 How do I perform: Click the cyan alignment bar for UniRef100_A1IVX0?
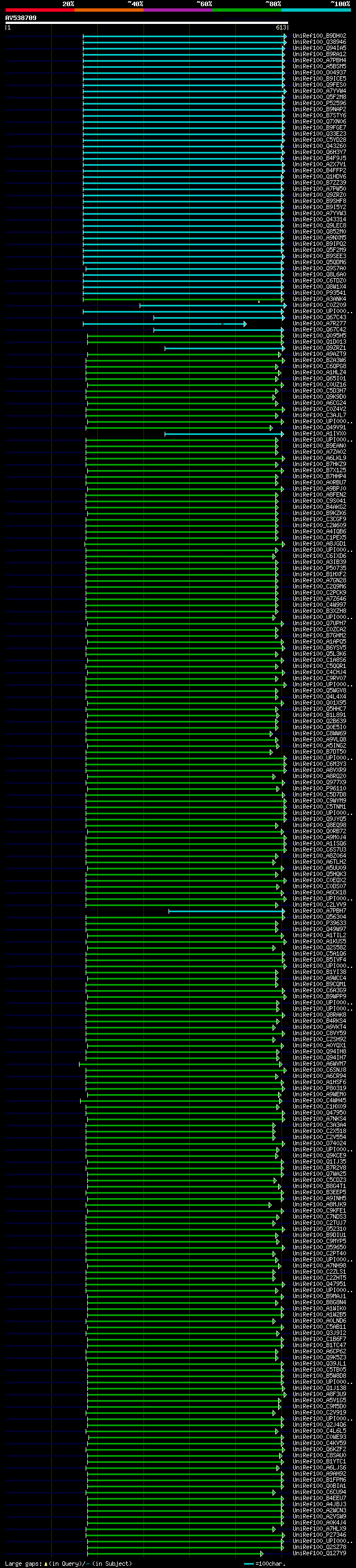224,434
